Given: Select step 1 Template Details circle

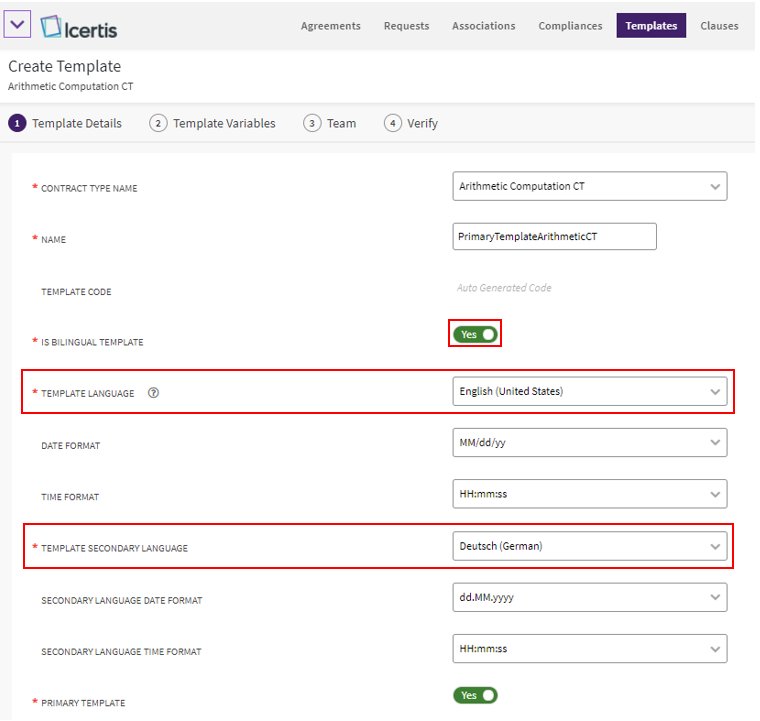Looking at the screenshot, I should pos(17,123).
